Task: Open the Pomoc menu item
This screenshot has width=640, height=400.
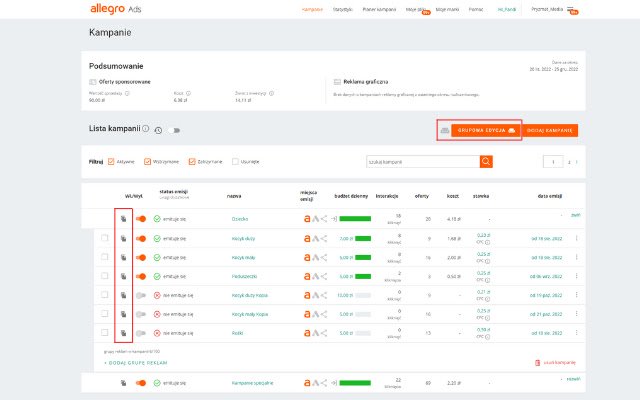Action: 476,9
